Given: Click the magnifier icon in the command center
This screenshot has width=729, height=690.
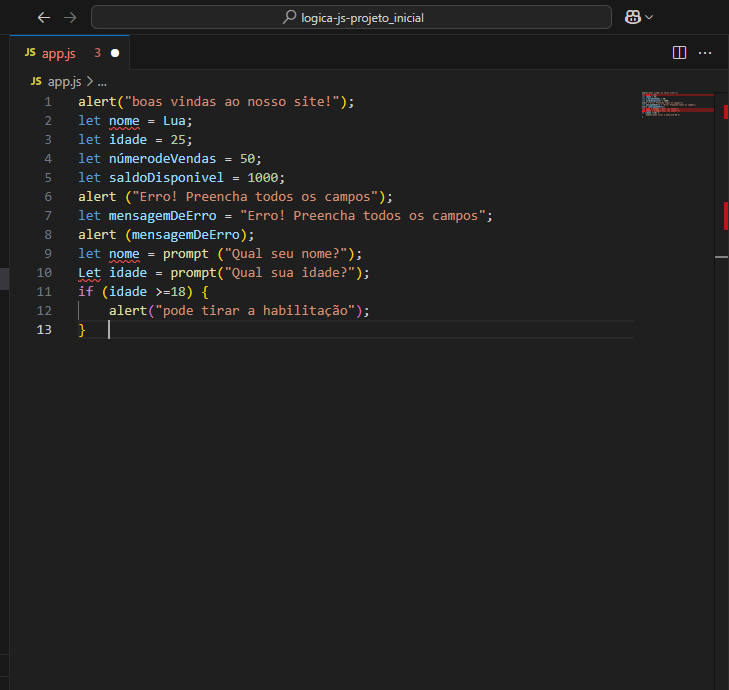Looking at the screenshot, I should point(289,17).
